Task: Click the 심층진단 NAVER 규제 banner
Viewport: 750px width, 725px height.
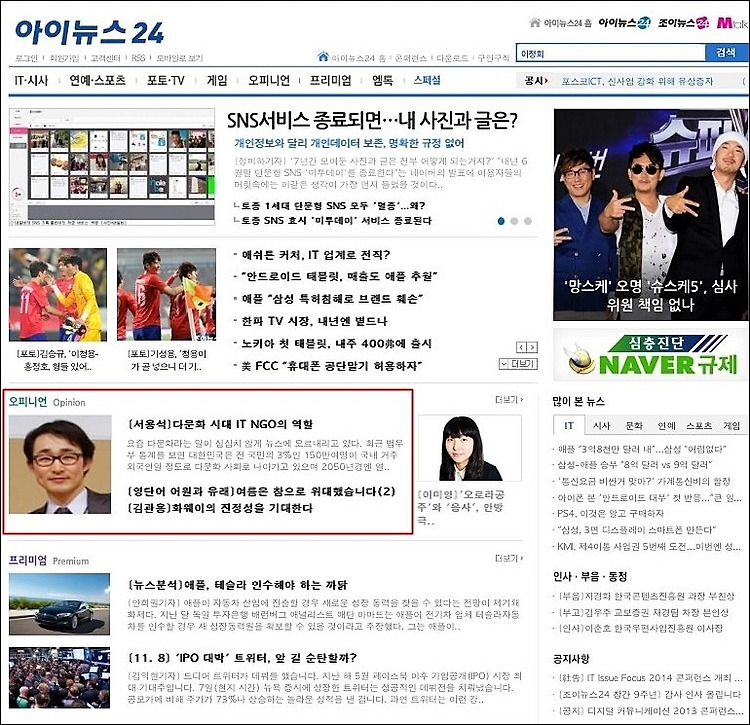Action: tap(651, 354)
